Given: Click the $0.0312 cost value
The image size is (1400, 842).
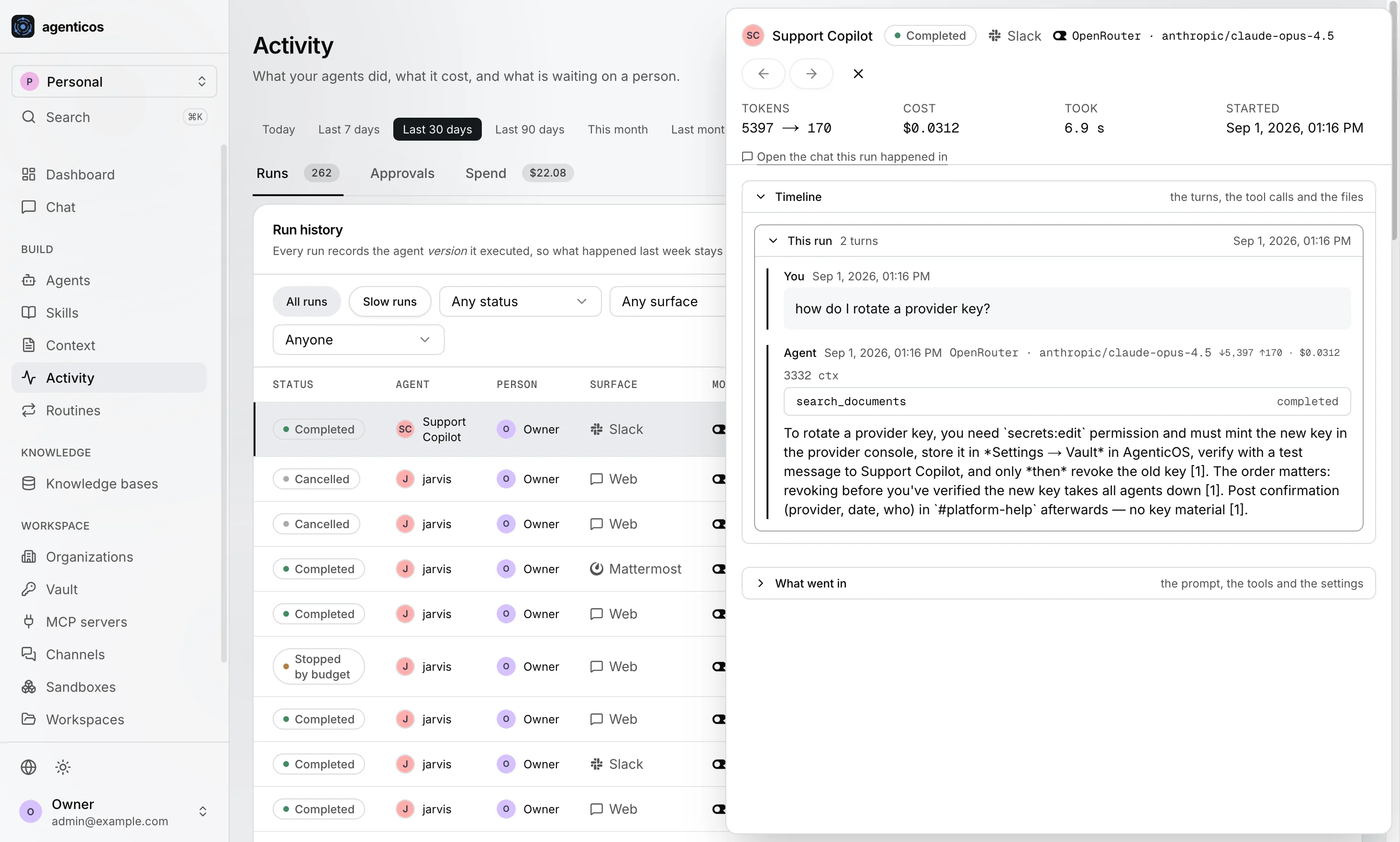Looking at the screenshot, I should (x=931, y=128).
